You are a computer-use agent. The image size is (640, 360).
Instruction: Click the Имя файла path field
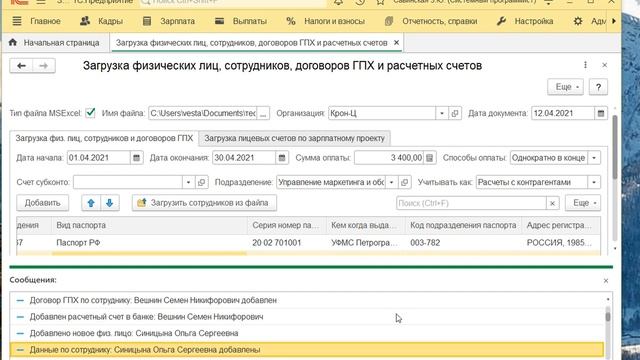(x=202, y=113)
